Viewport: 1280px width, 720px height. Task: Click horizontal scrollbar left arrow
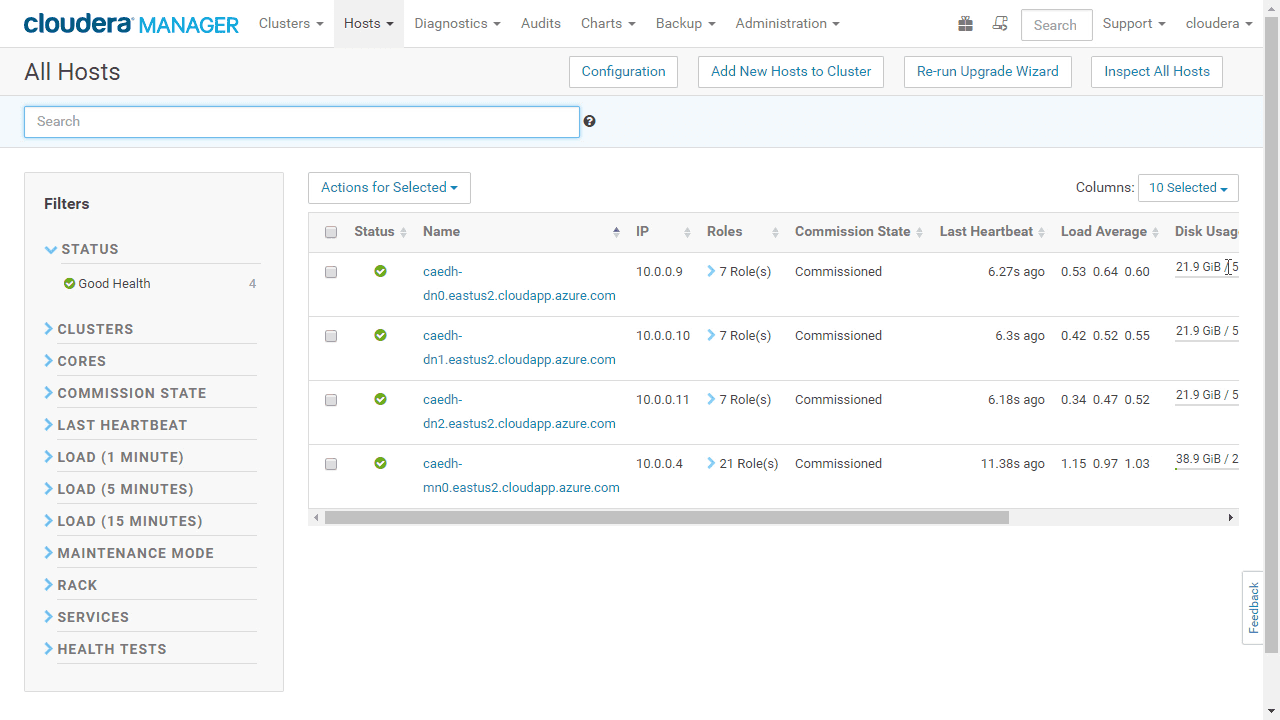tap(316, 517)
